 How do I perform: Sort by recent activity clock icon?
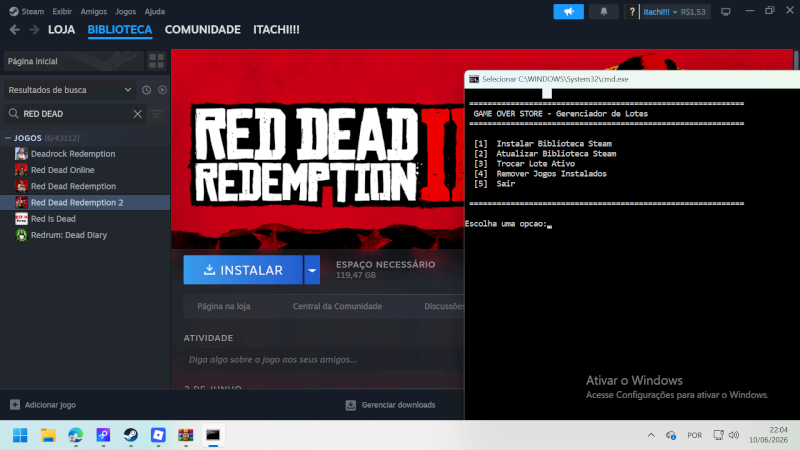146,90
